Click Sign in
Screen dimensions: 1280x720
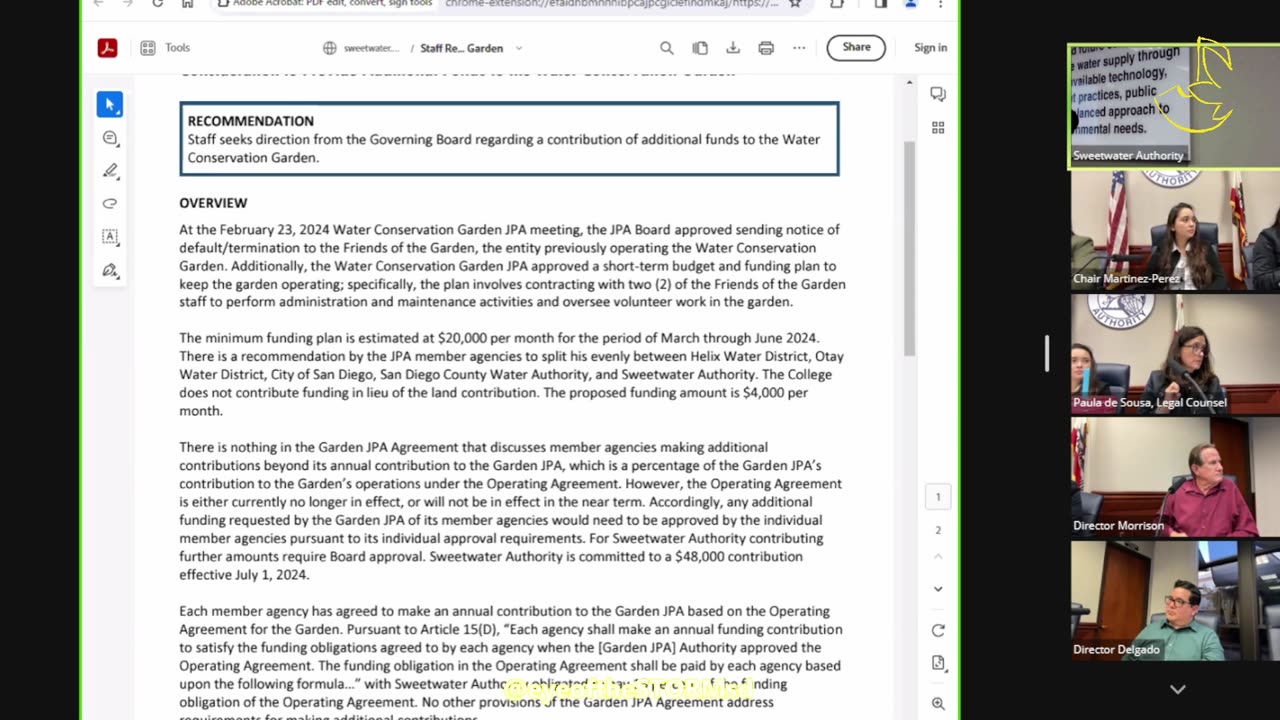[x=930, y=48]
